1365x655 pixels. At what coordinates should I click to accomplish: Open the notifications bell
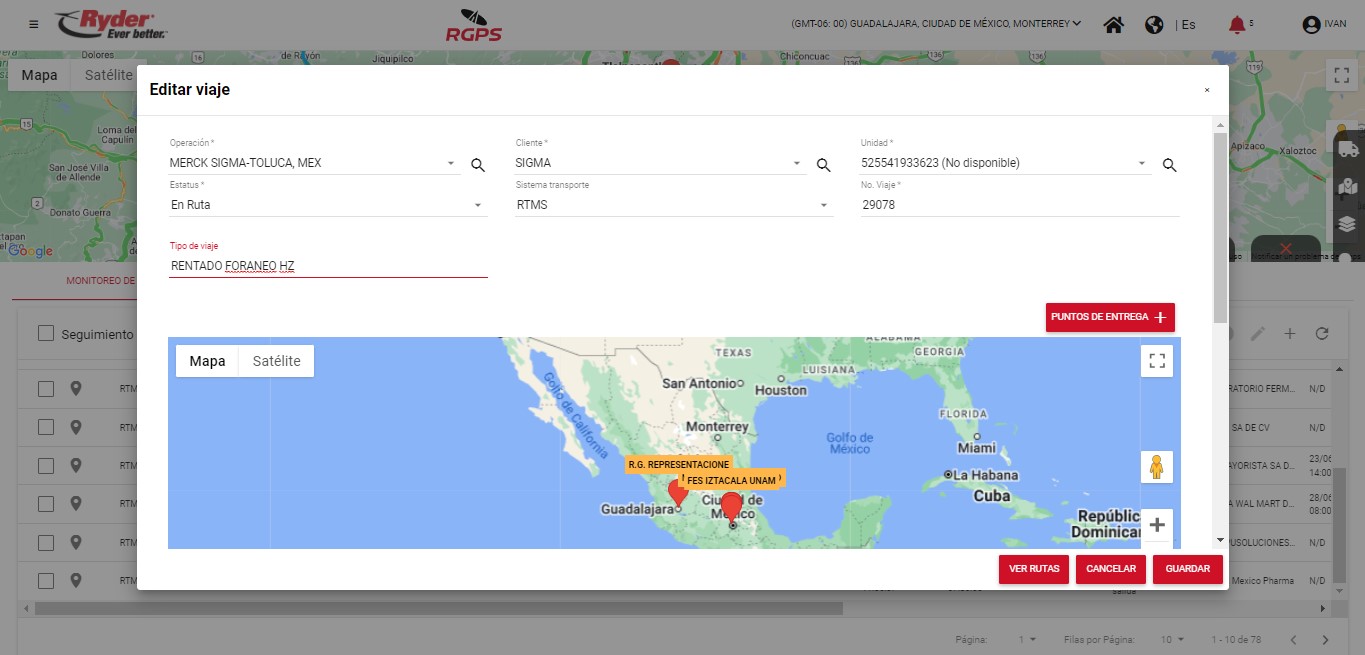pyautogui.click(x=1237, y=25)
